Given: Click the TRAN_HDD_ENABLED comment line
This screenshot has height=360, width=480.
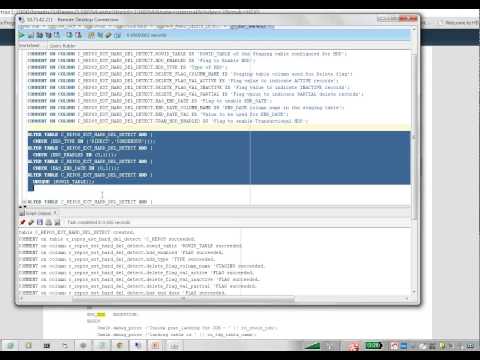Looking at the screenshot, I should (168, 121).
